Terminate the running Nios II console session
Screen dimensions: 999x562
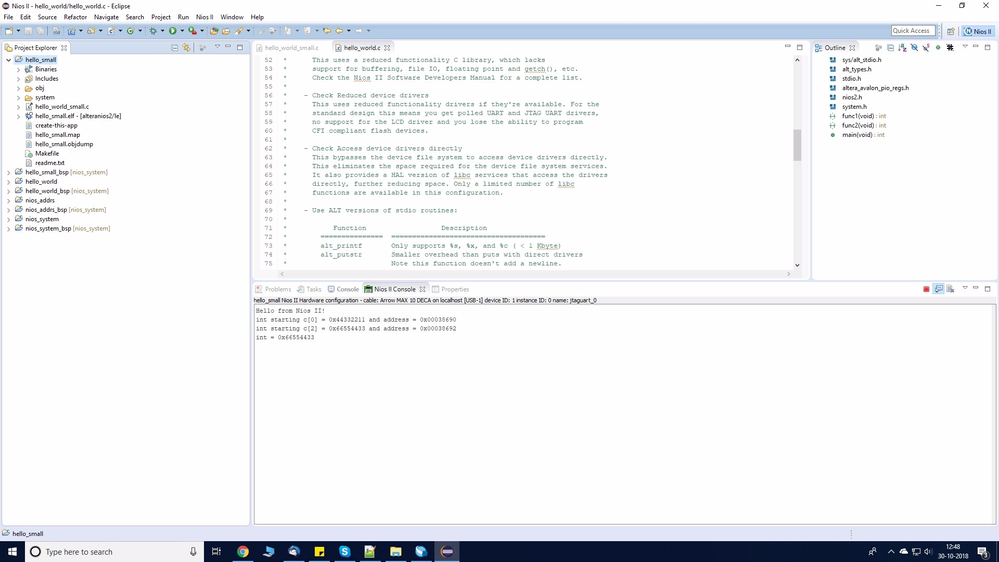926,289
